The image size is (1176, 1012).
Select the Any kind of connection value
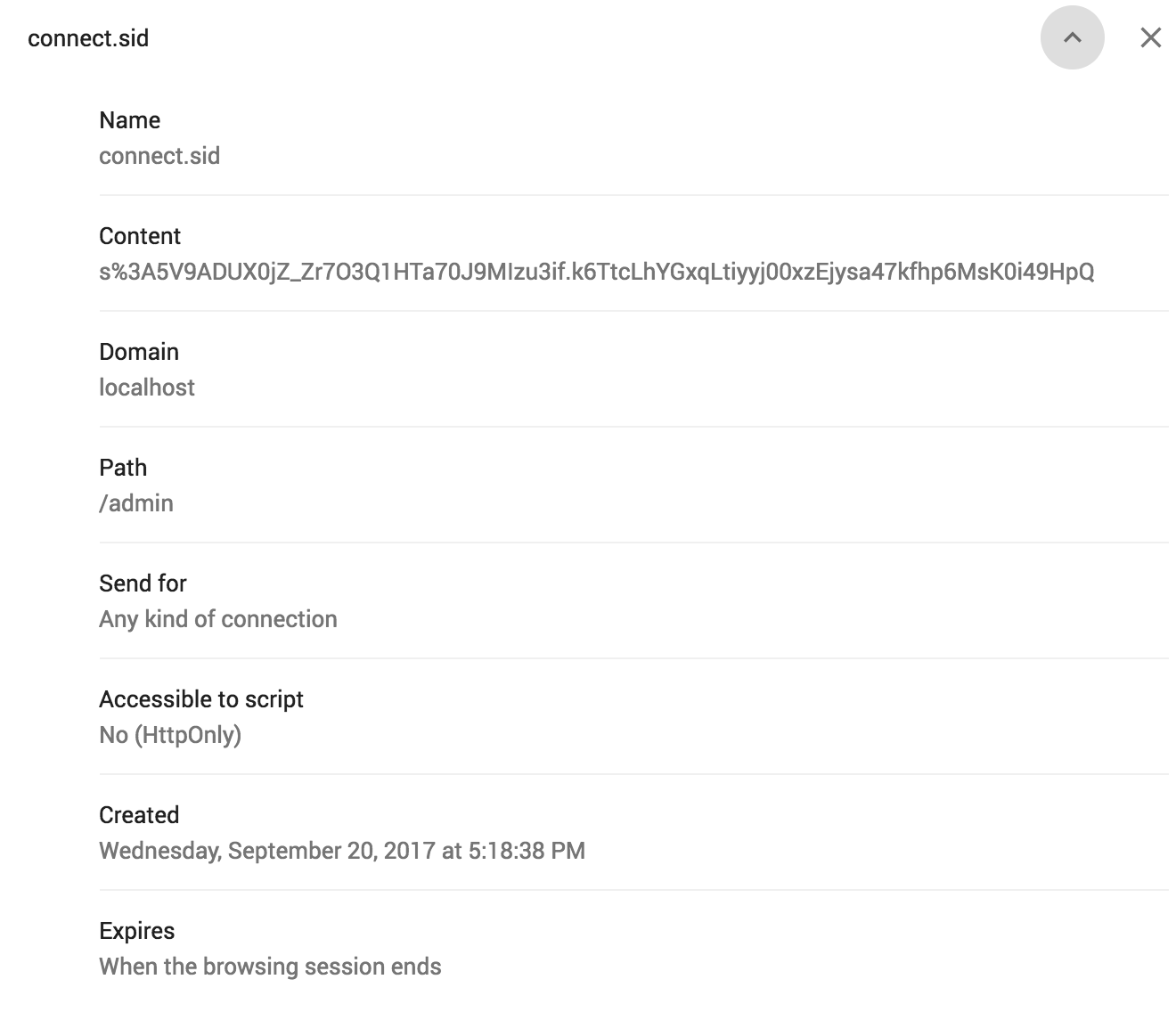218,618
